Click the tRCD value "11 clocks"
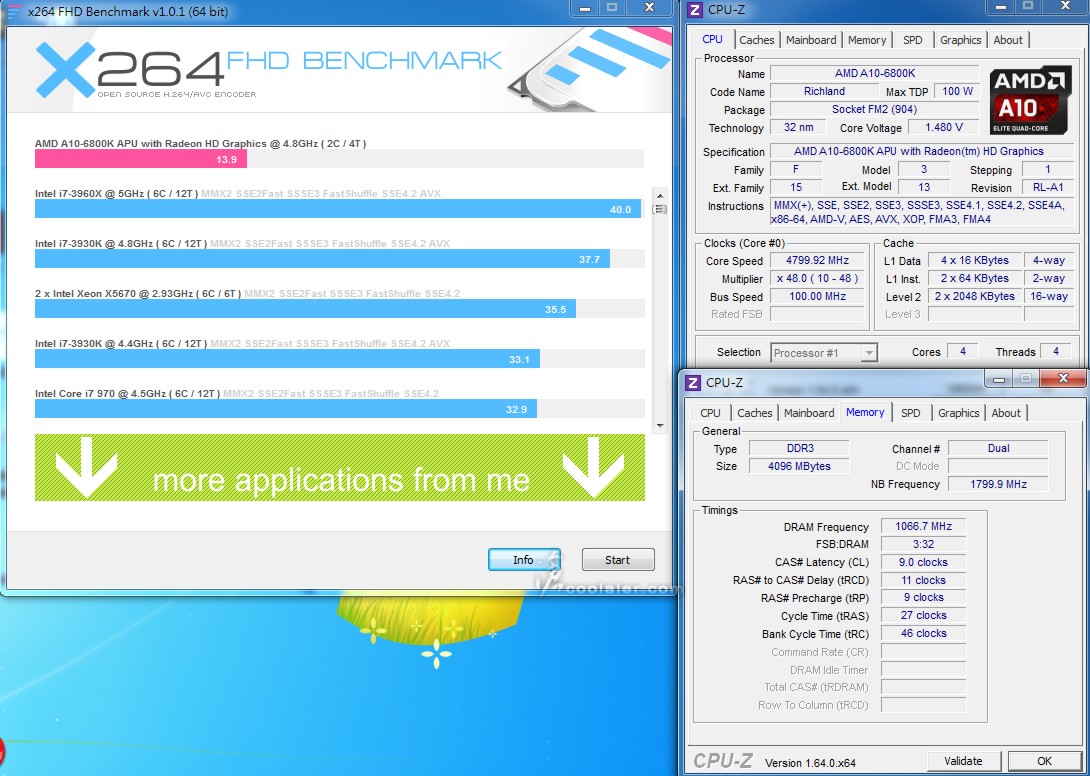 coord(923,581)
